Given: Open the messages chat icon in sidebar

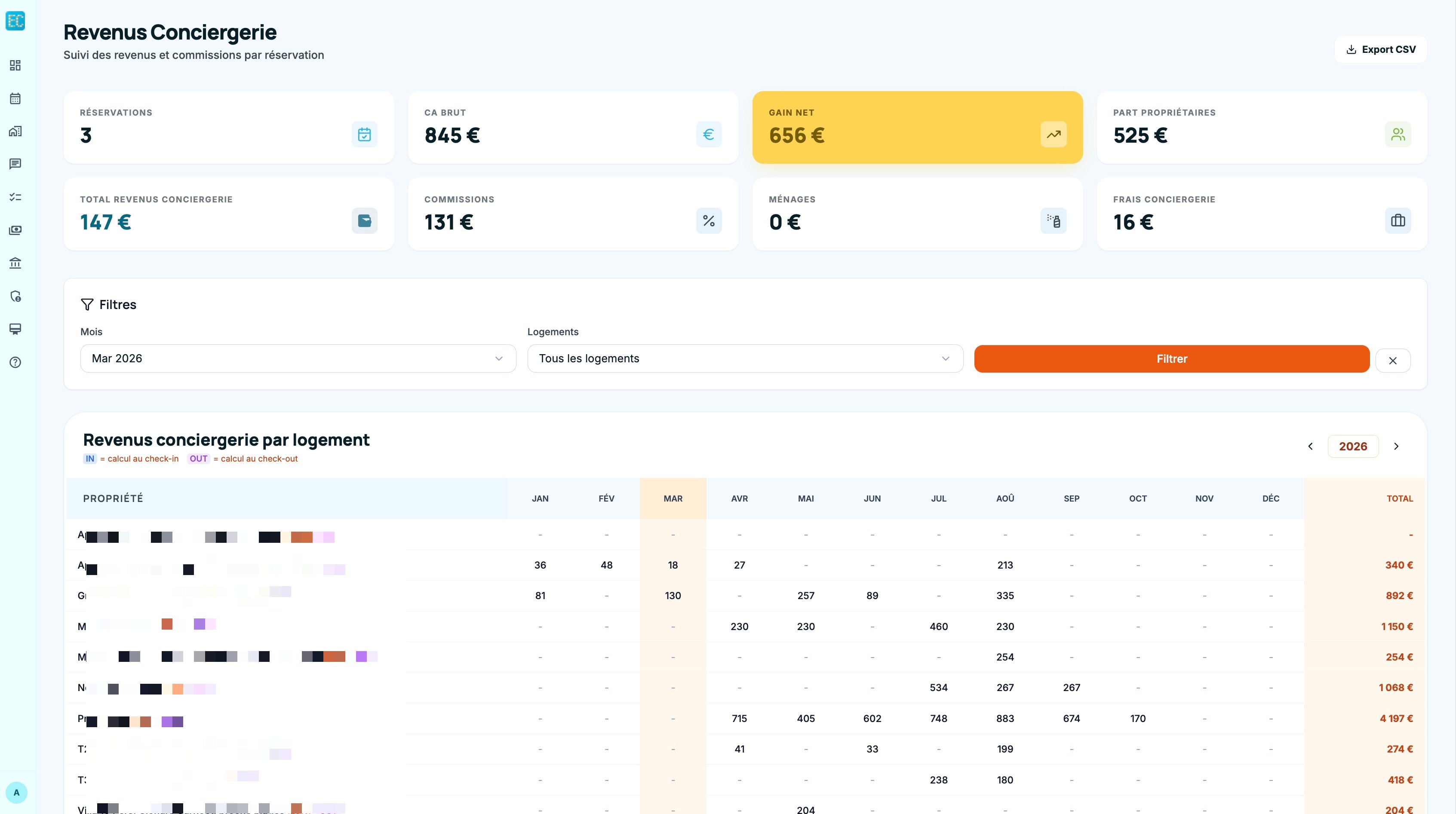Looking at the screenshot, I should pos(15,164).
